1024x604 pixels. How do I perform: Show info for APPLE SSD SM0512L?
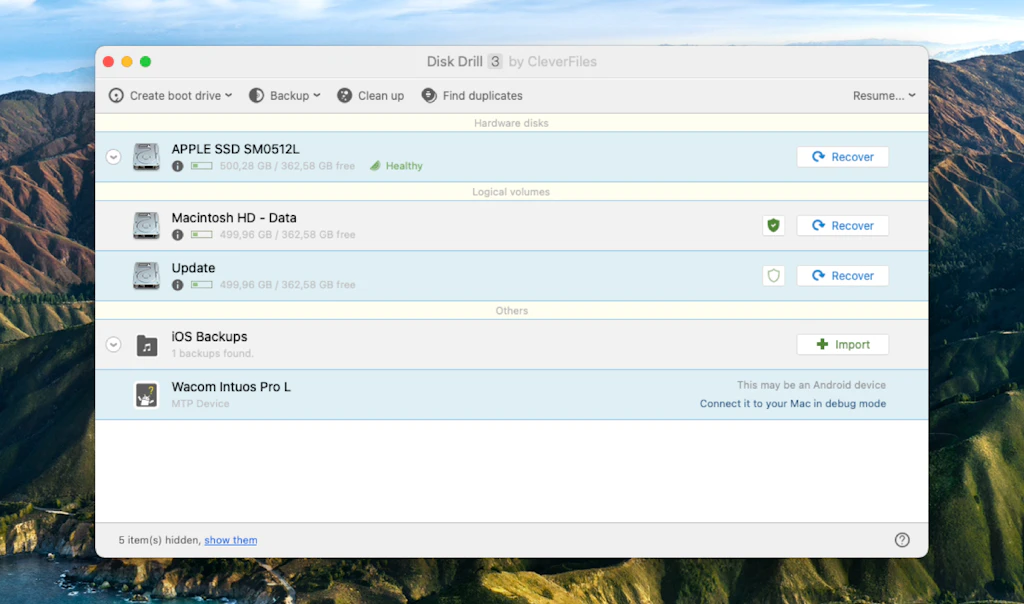point(177,166)
